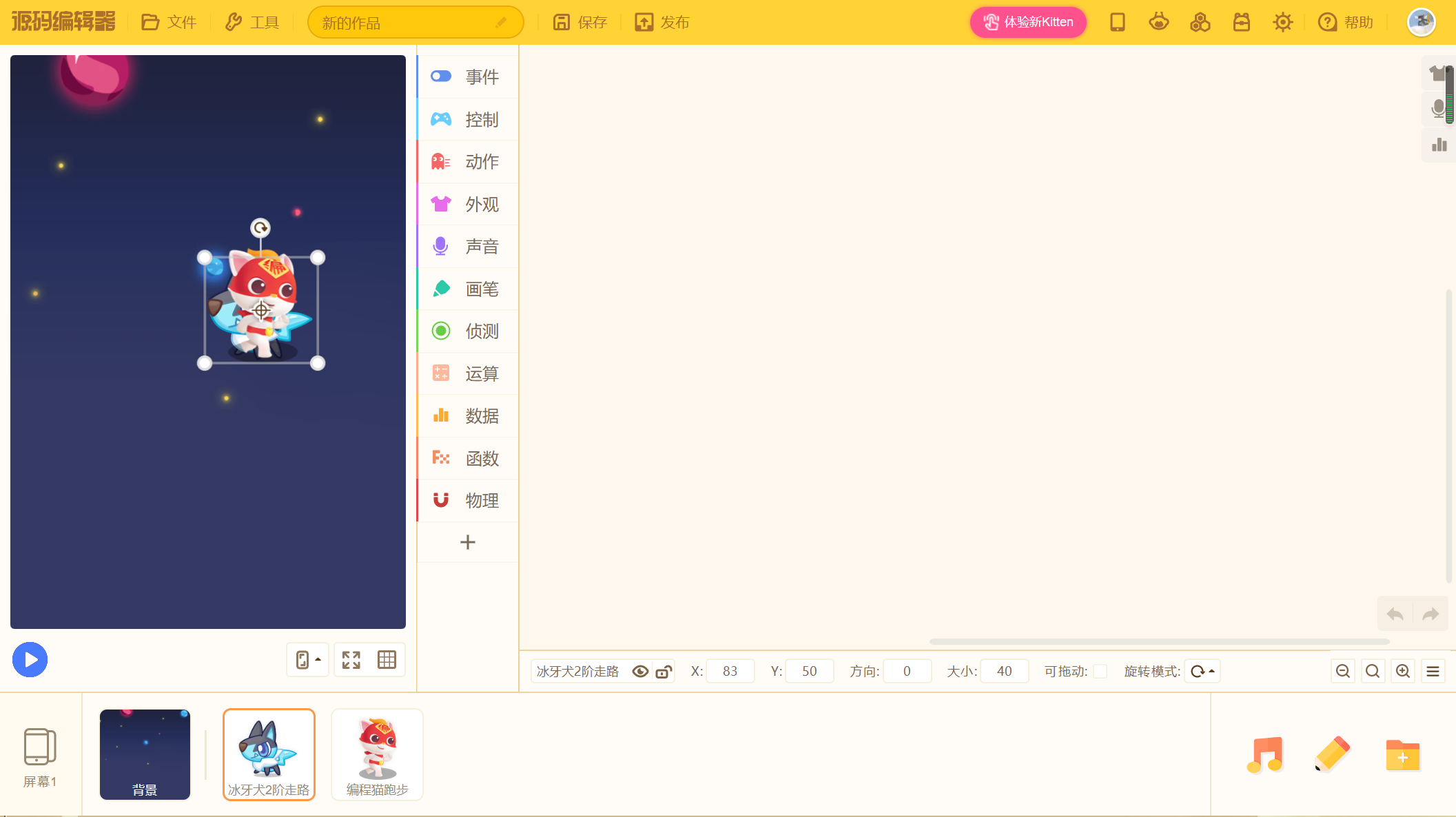Click the Y coordinate field
Screen dimensions: 1456x817
click(x=809, y=671)
